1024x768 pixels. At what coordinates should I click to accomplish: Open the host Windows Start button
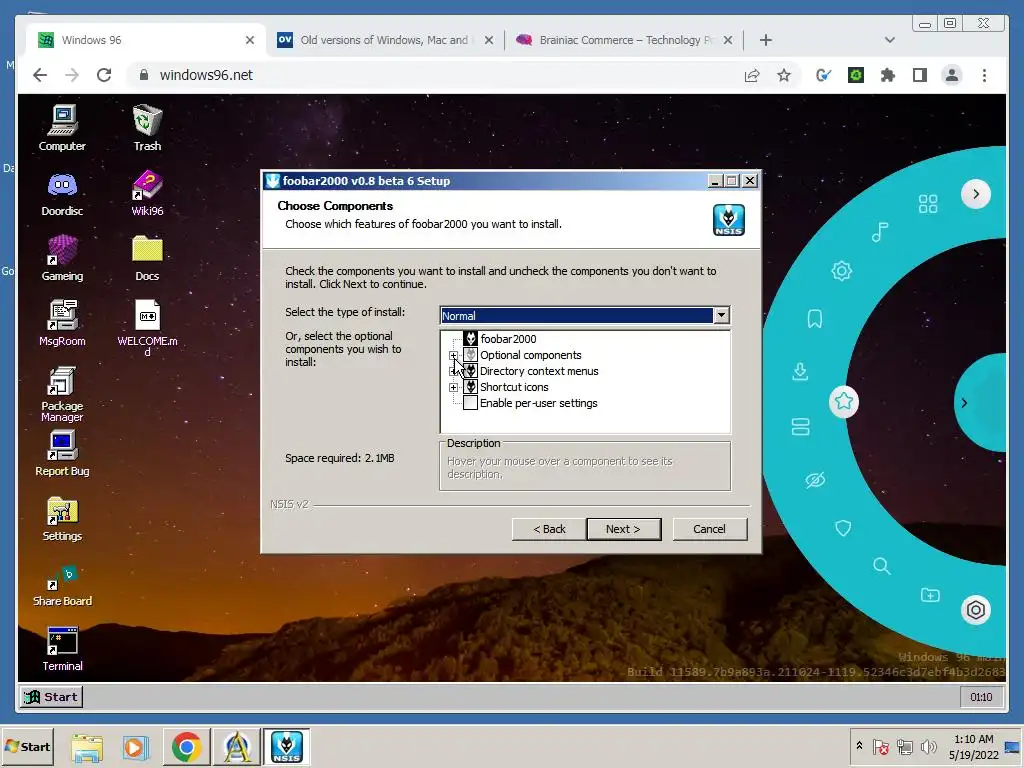click(27, 746)
